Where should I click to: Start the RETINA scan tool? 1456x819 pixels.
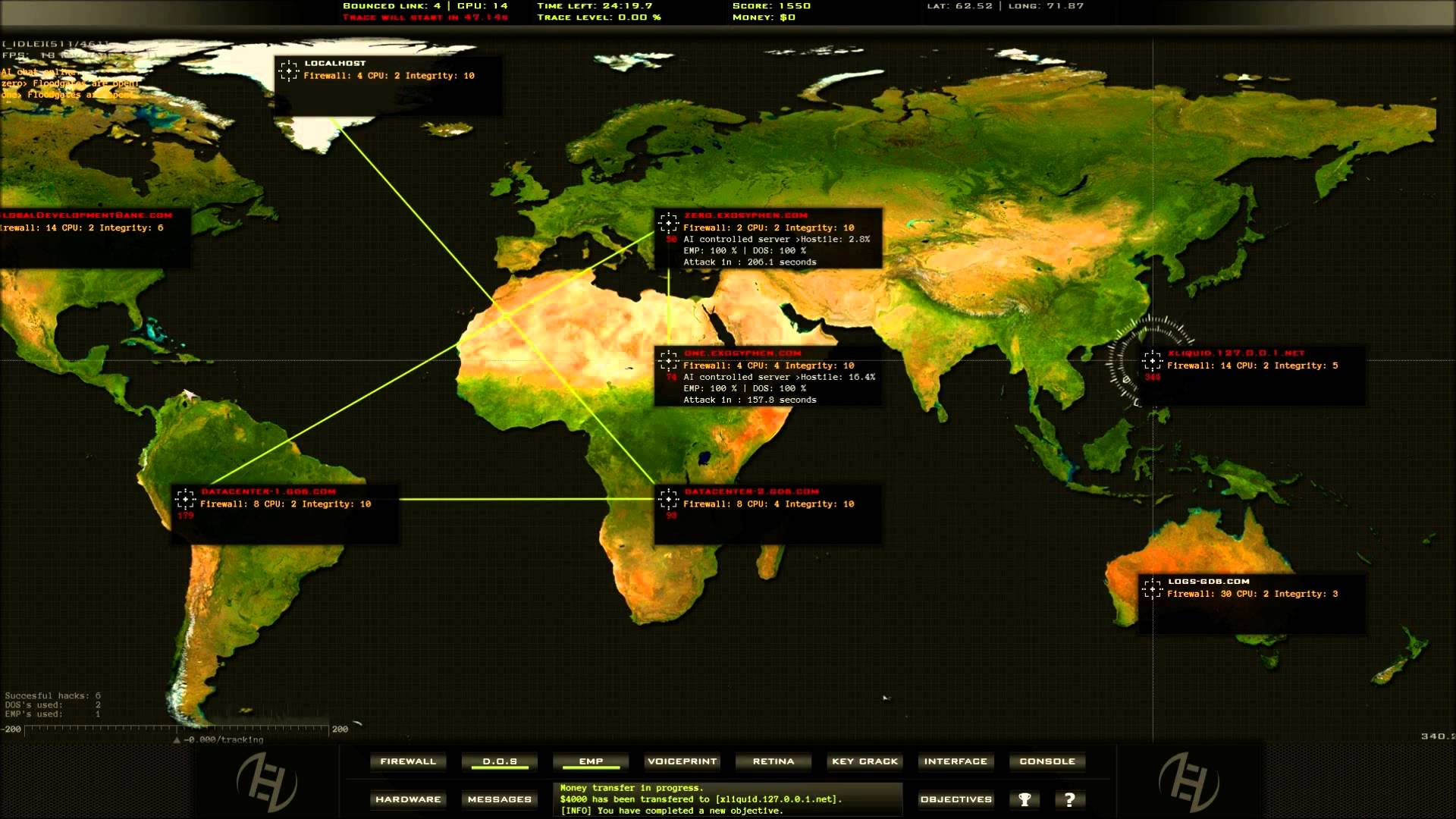click(x=773, y=761)
